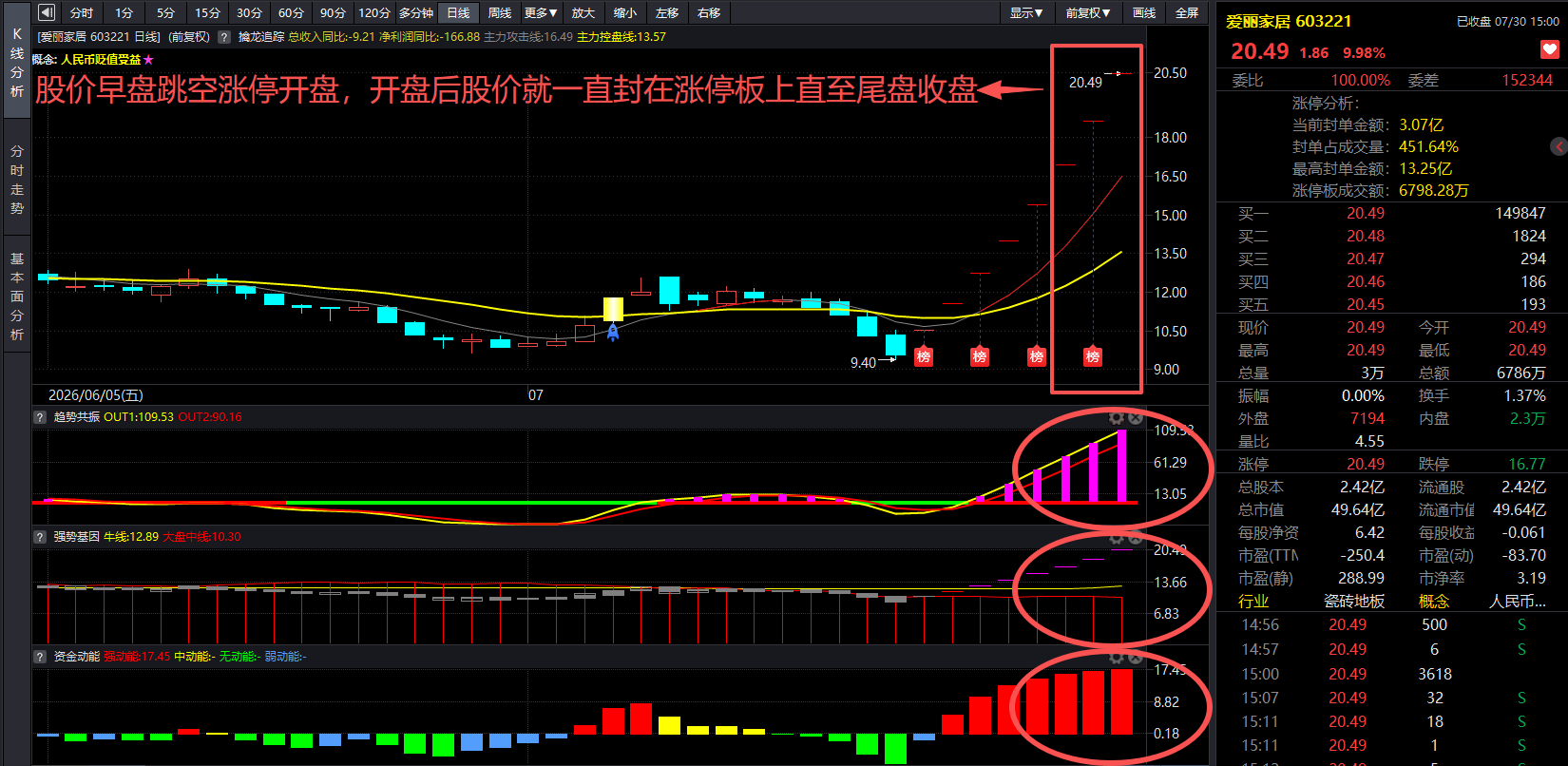Click 趋势共振 indicator name label
This screenshot has height=766, width=1568.
pyautogui.click(x=76, y=417)
